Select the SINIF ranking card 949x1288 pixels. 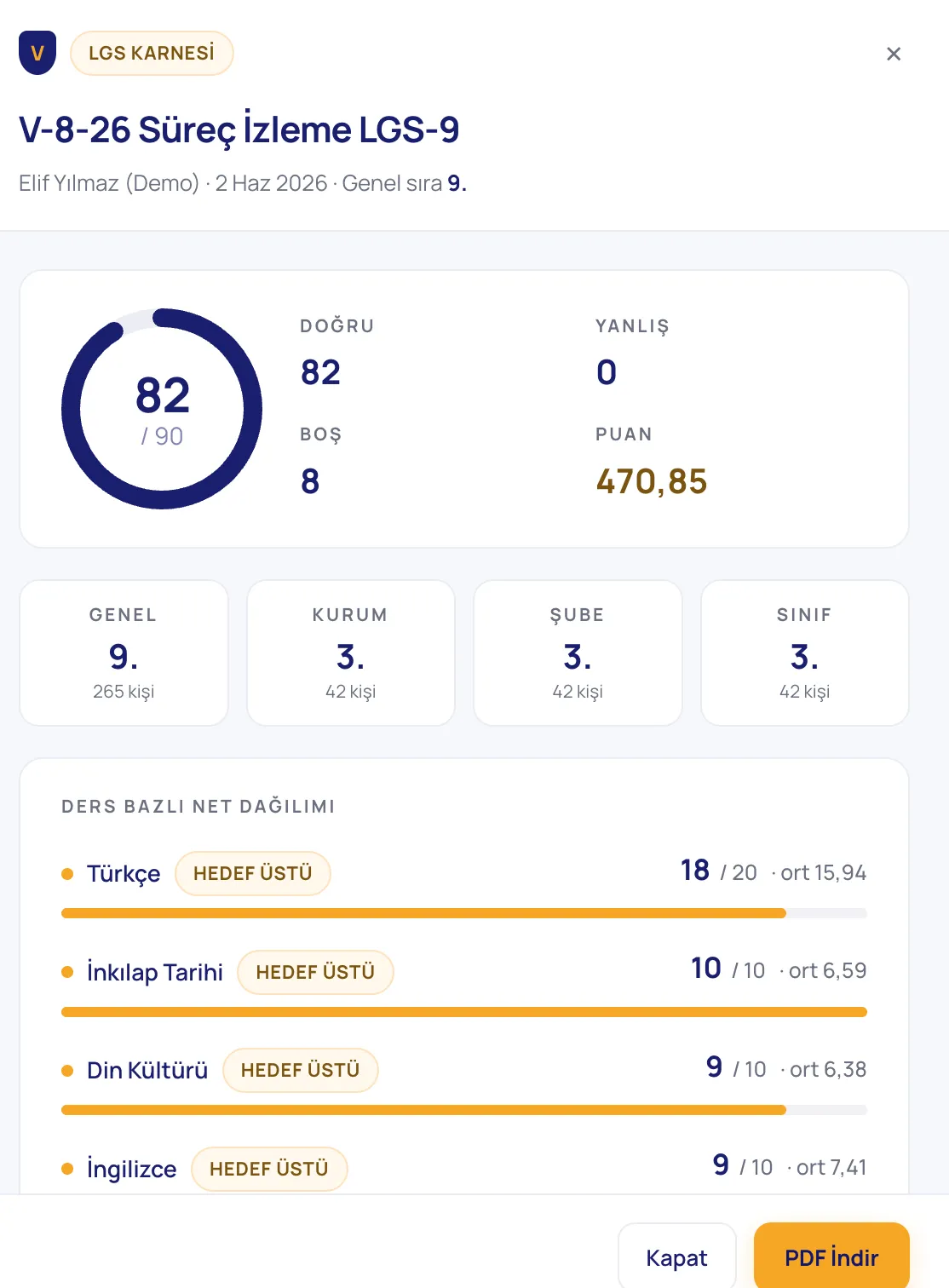[804, 653]
